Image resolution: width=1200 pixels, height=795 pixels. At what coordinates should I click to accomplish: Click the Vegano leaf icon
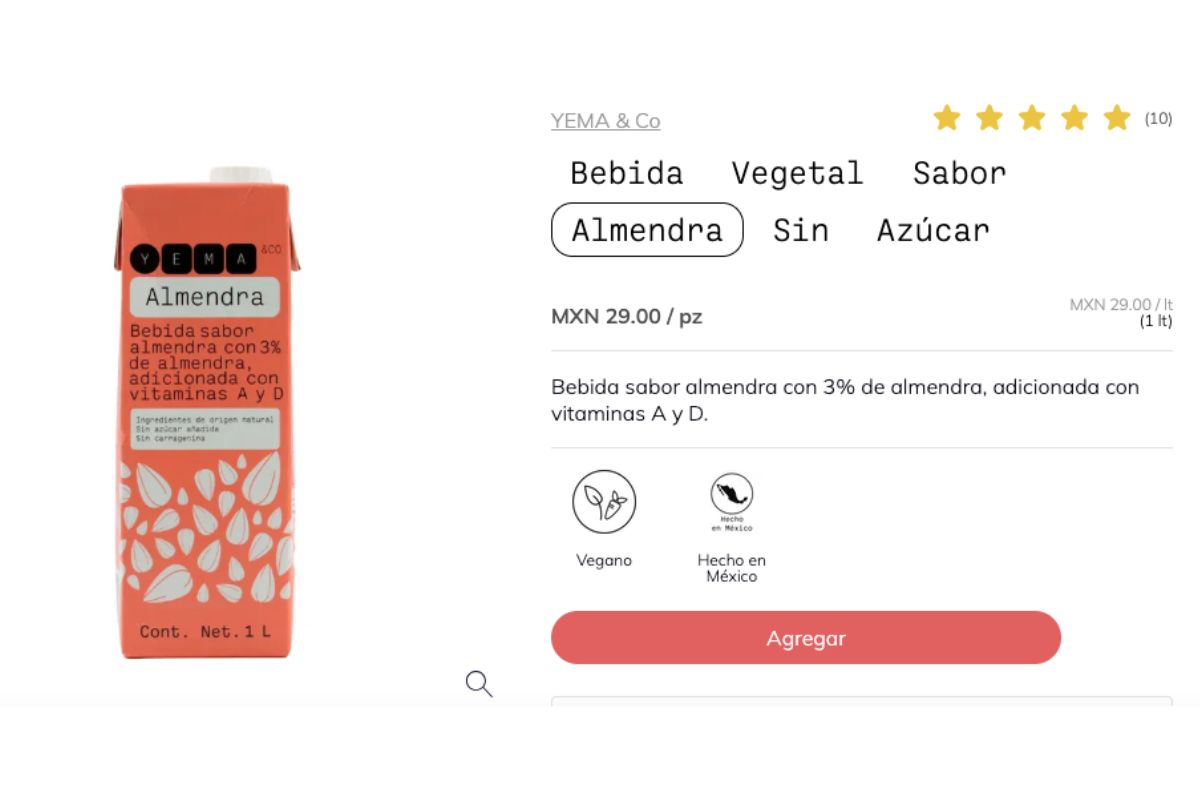click(604, 501)
